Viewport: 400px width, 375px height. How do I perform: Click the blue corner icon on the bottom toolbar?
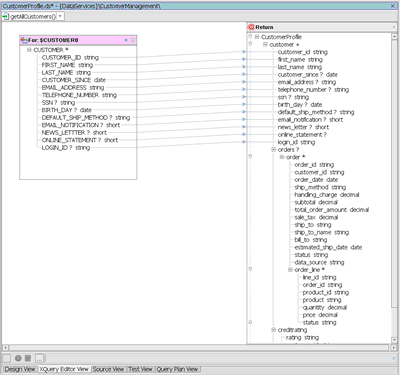click(394, 358)
